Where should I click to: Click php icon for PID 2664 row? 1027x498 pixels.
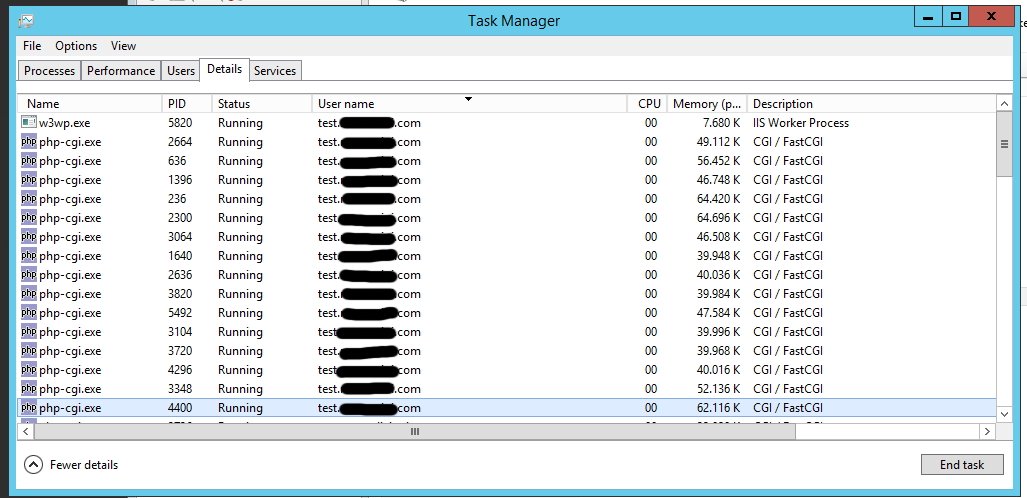[x=28, y=142]
